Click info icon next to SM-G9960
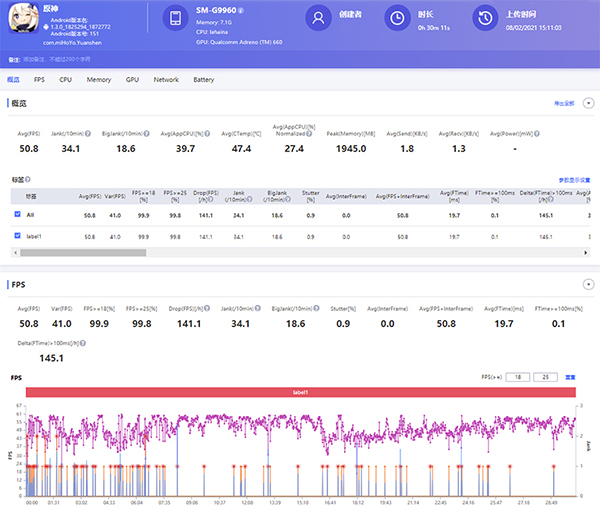Screen dimensions: 600x506 243,10
